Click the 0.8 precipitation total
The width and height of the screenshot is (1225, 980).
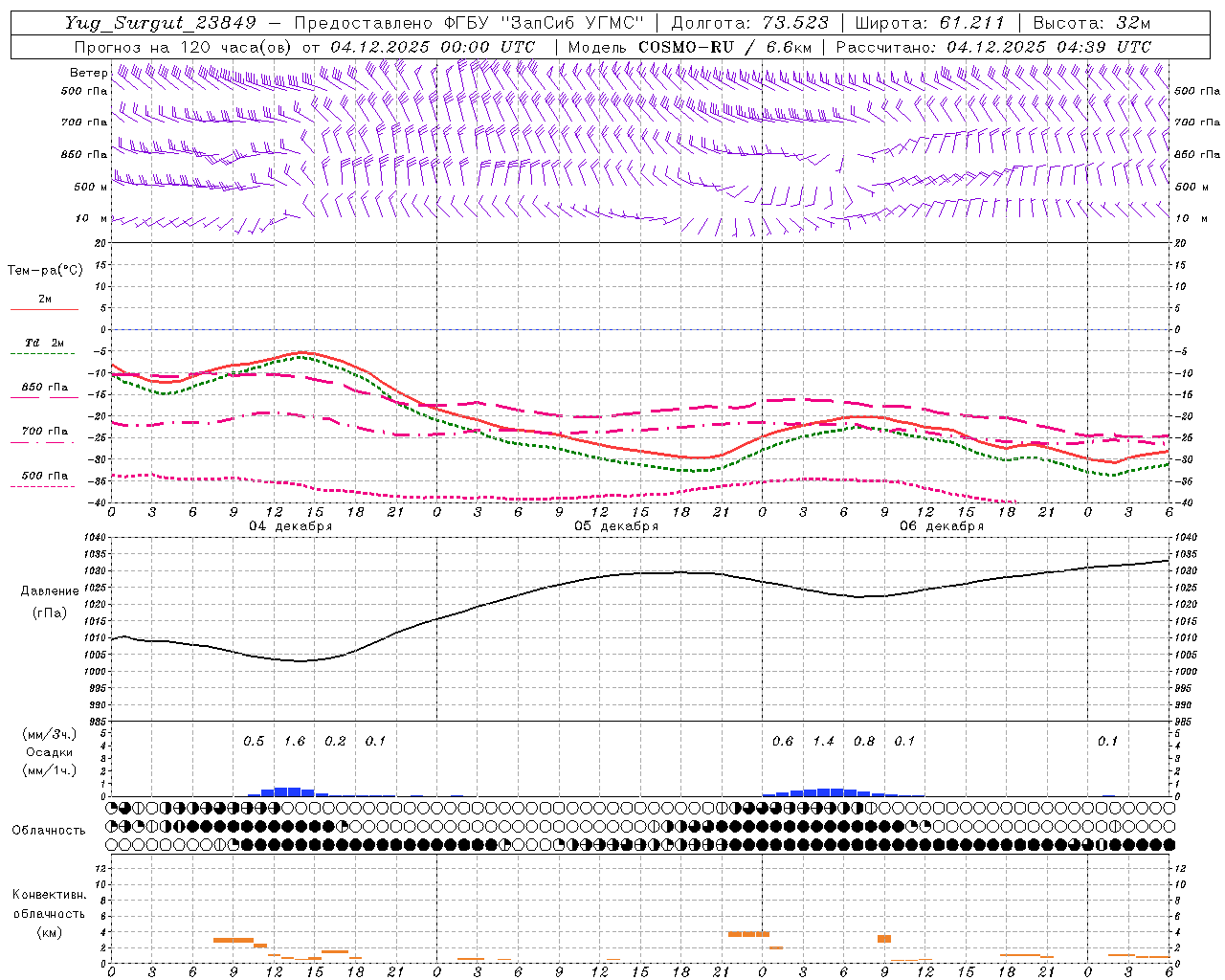tap(864, 742)
